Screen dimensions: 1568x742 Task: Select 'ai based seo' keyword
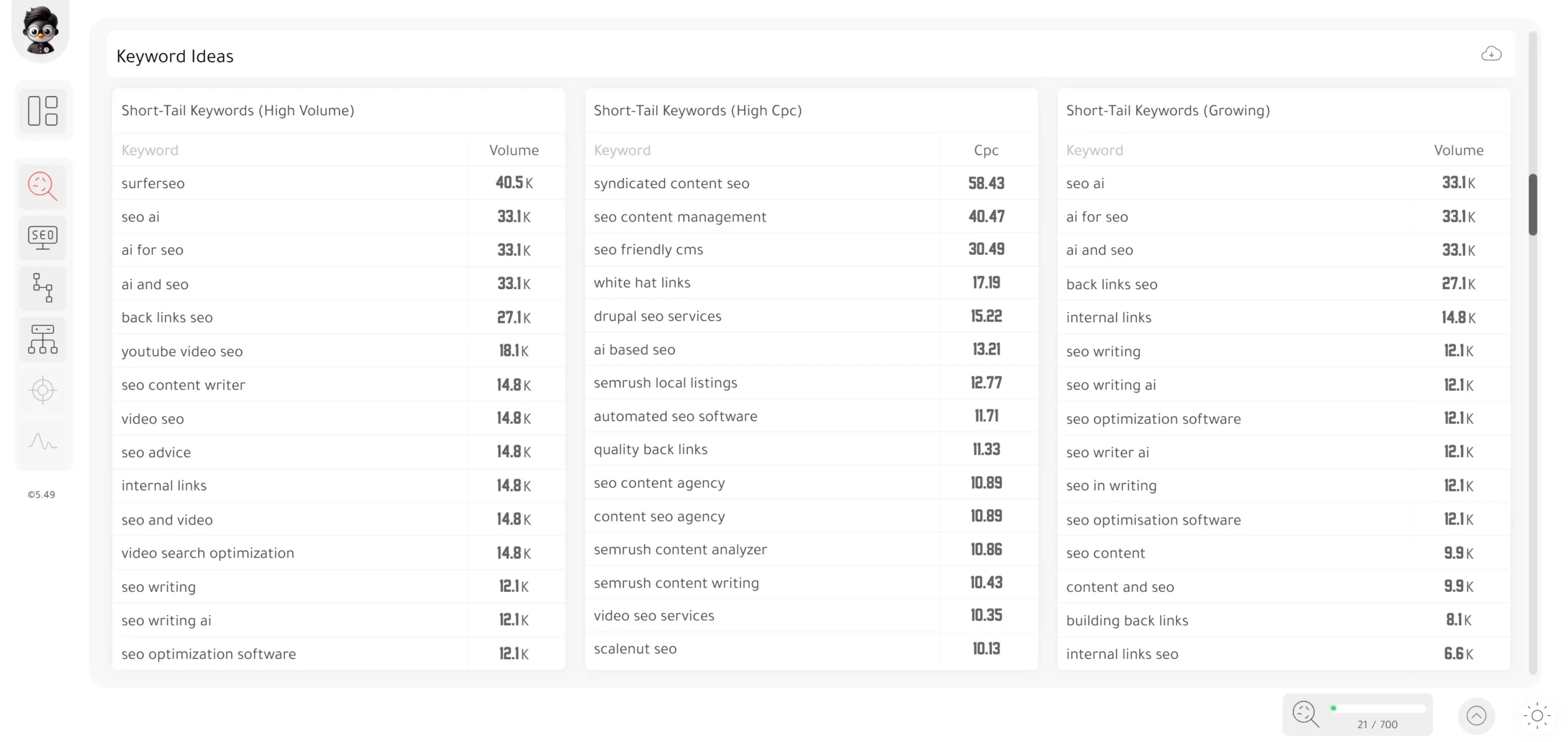click(x=634, y=350)
